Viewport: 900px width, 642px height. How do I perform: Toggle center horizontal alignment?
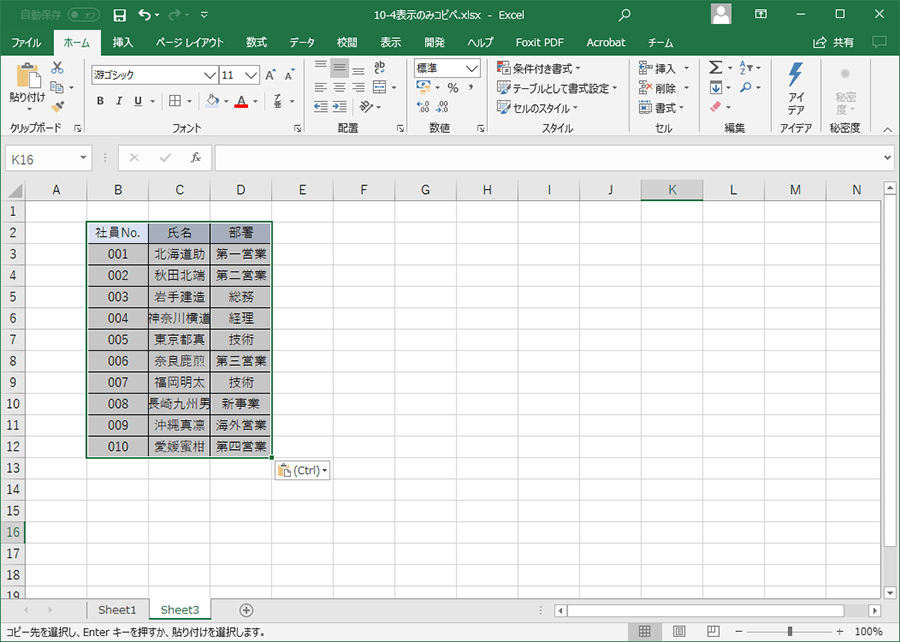click(340, 87)
